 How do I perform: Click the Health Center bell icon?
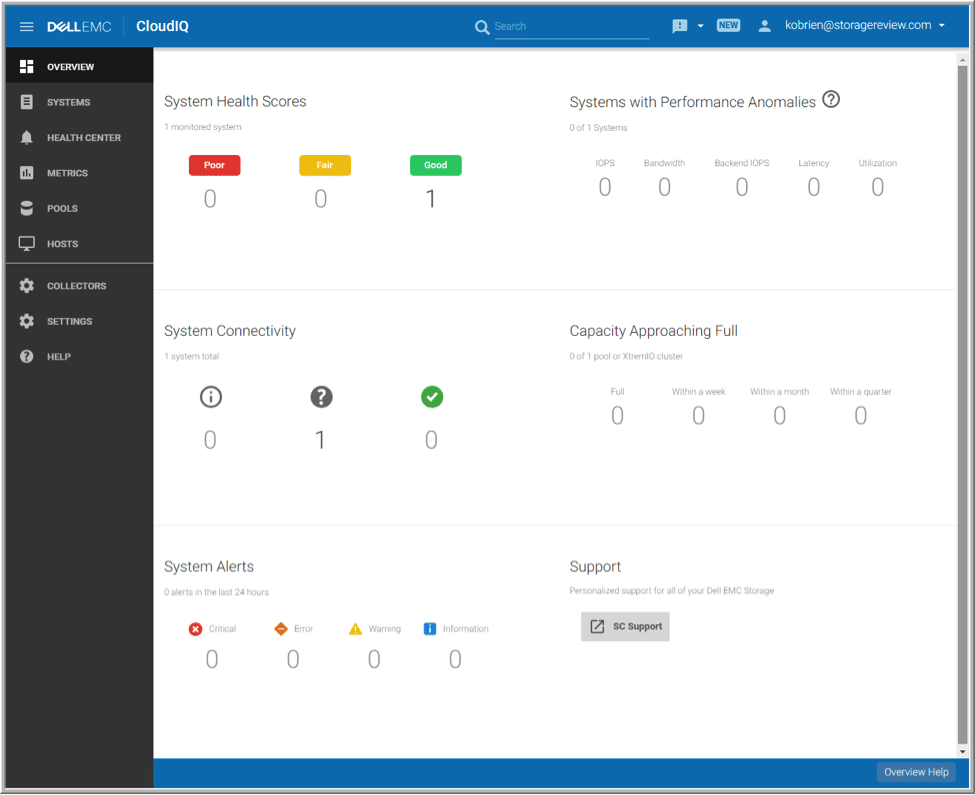point(26,137)
